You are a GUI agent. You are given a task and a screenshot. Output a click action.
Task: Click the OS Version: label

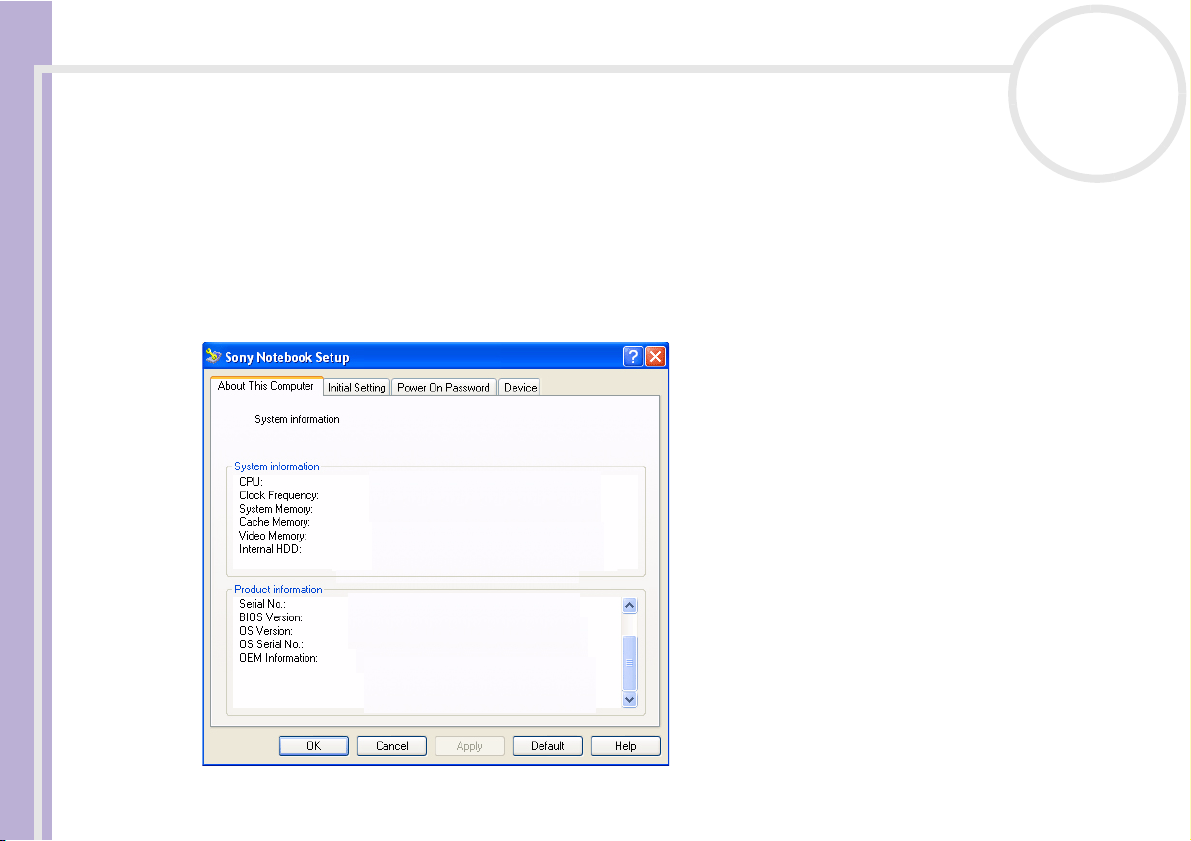[266, 631]
